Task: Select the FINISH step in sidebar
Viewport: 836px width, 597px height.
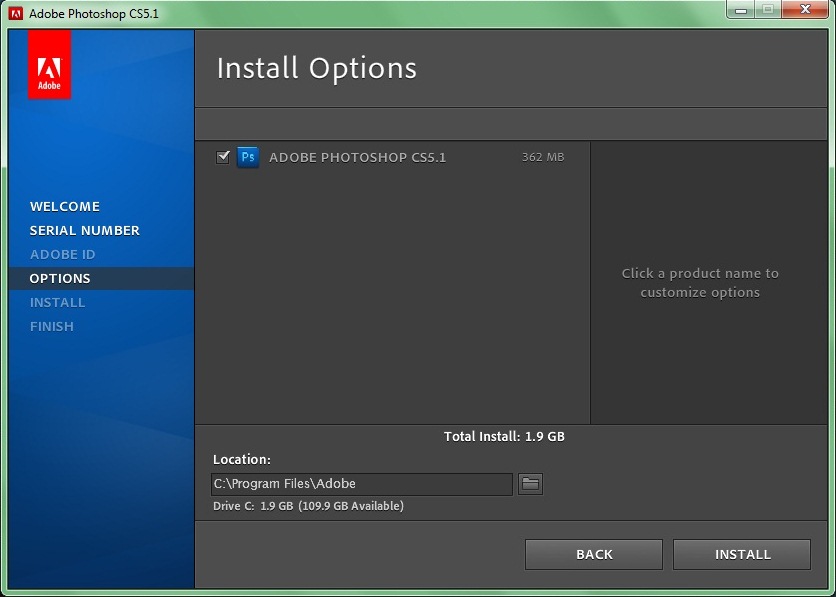Action: (52, 326)
